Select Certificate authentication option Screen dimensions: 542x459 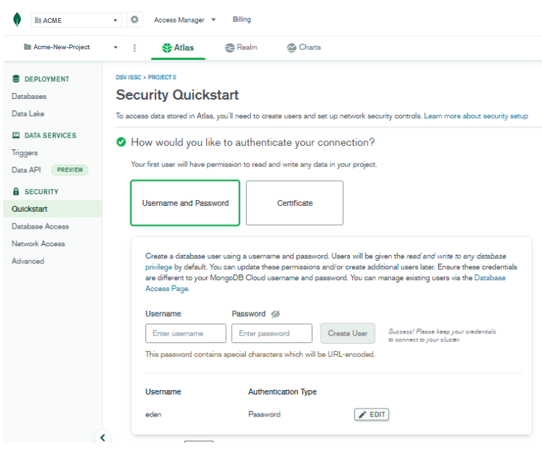(295, 203)
